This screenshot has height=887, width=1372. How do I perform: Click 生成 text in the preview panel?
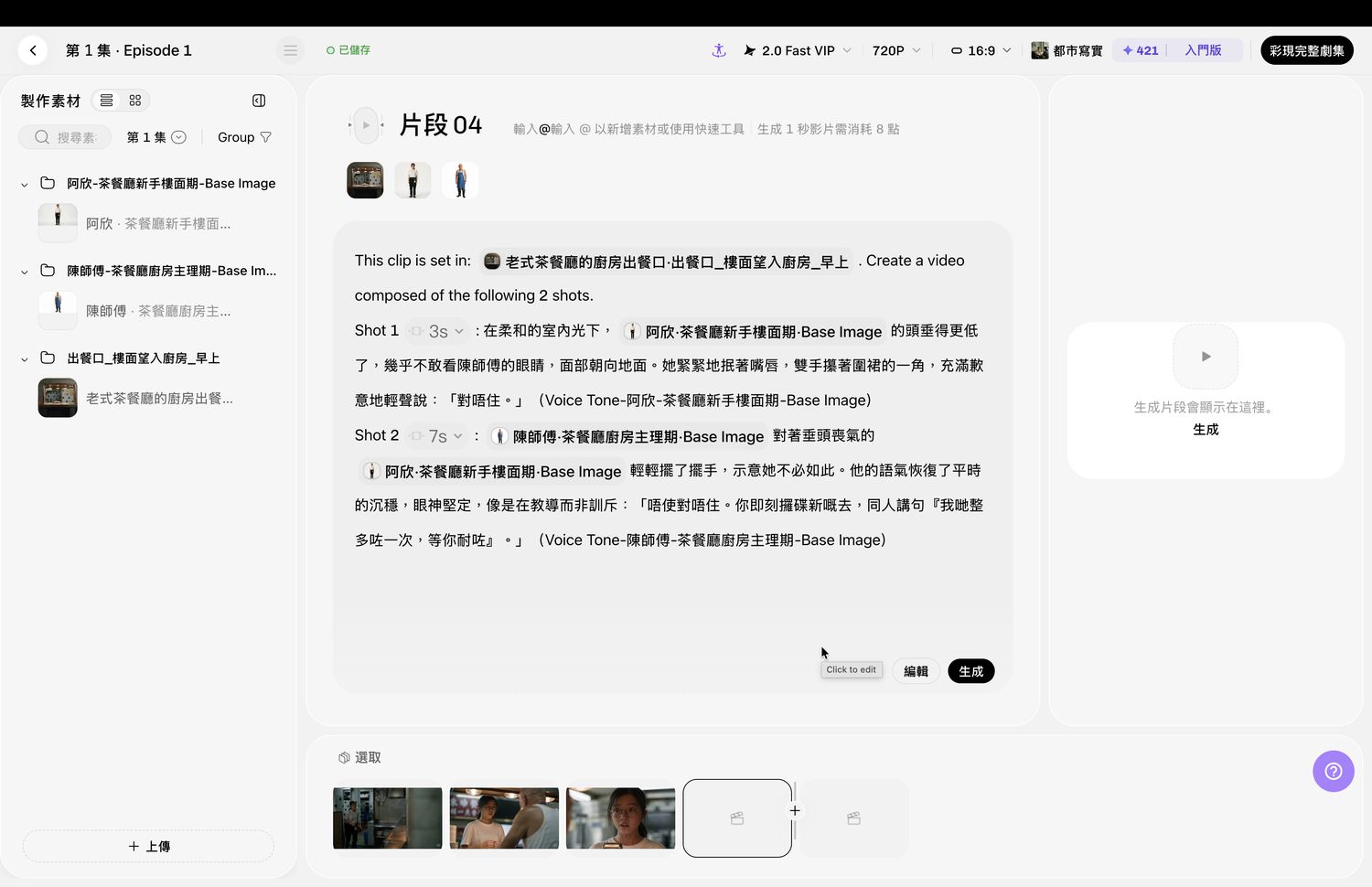pos(1206,429)
